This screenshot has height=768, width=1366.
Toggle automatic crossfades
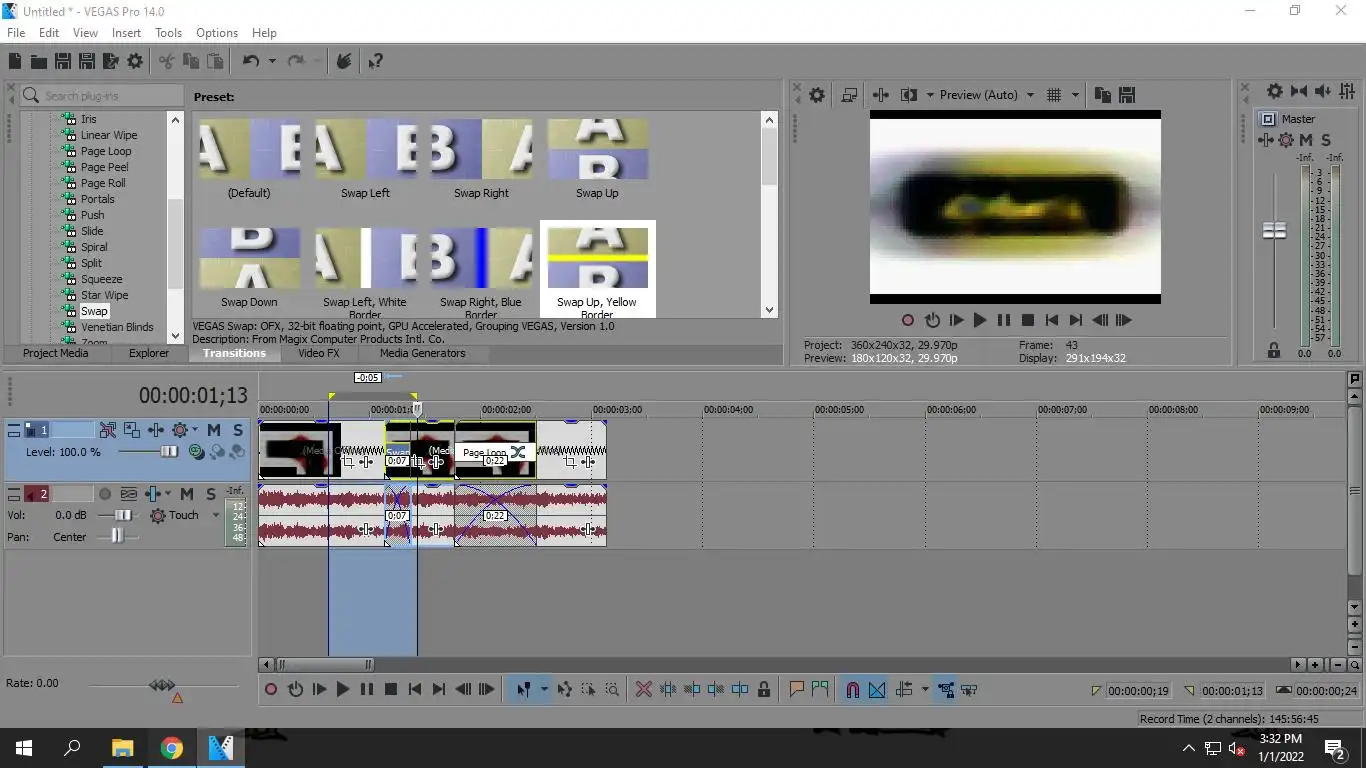click(x=877, y=690)
